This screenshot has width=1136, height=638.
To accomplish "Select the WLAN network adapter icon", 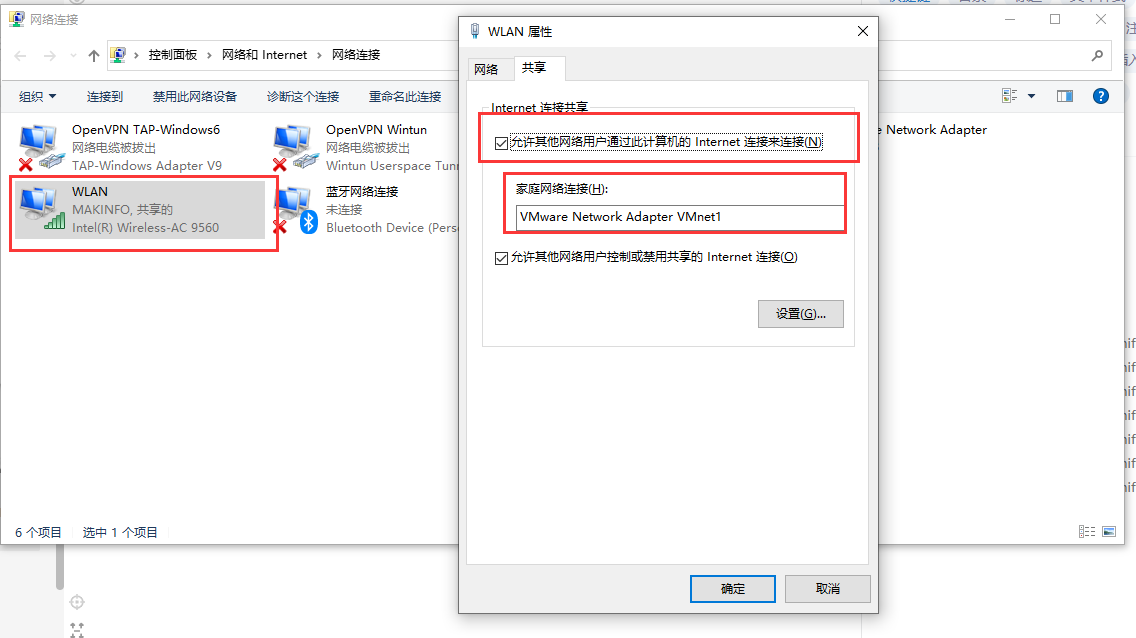I will (42, 209).
